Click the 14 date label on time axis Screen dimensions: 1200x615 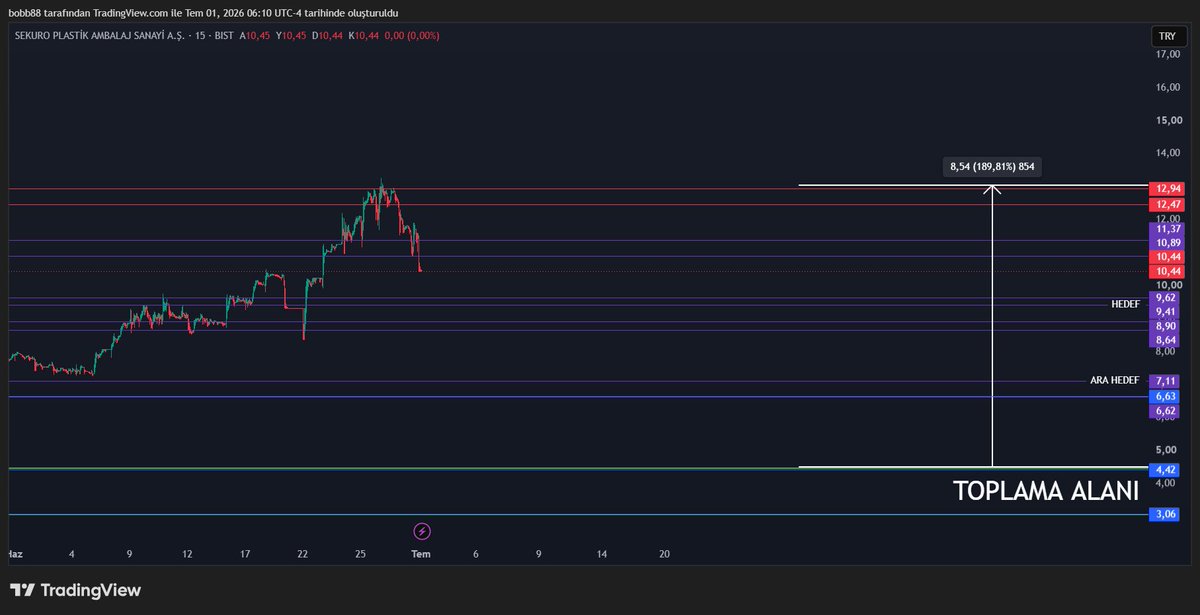coord(601,553)
